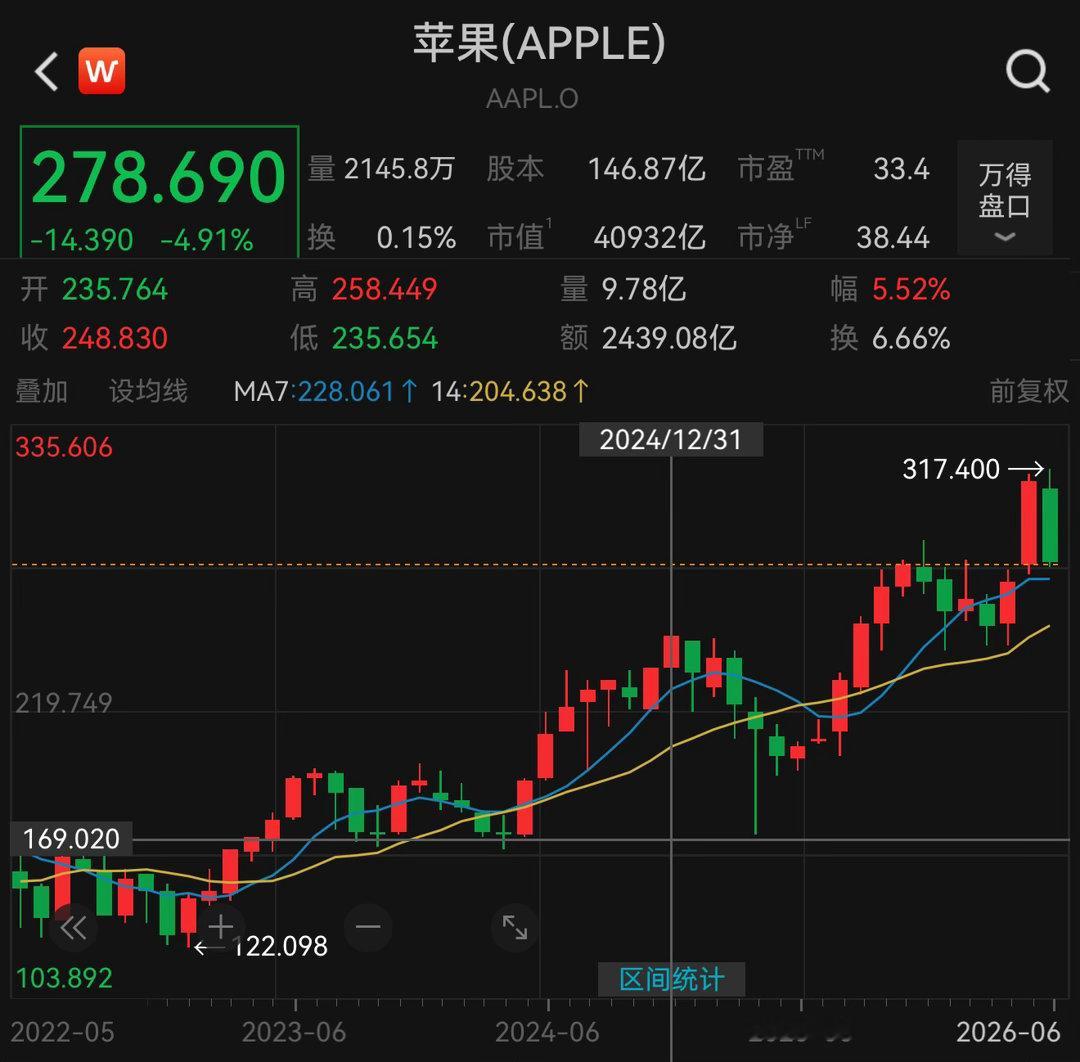This screenshot has height=1062, width=1080.
Task: Tap the 219.749 middle price axis label
Action: point(64,703)
